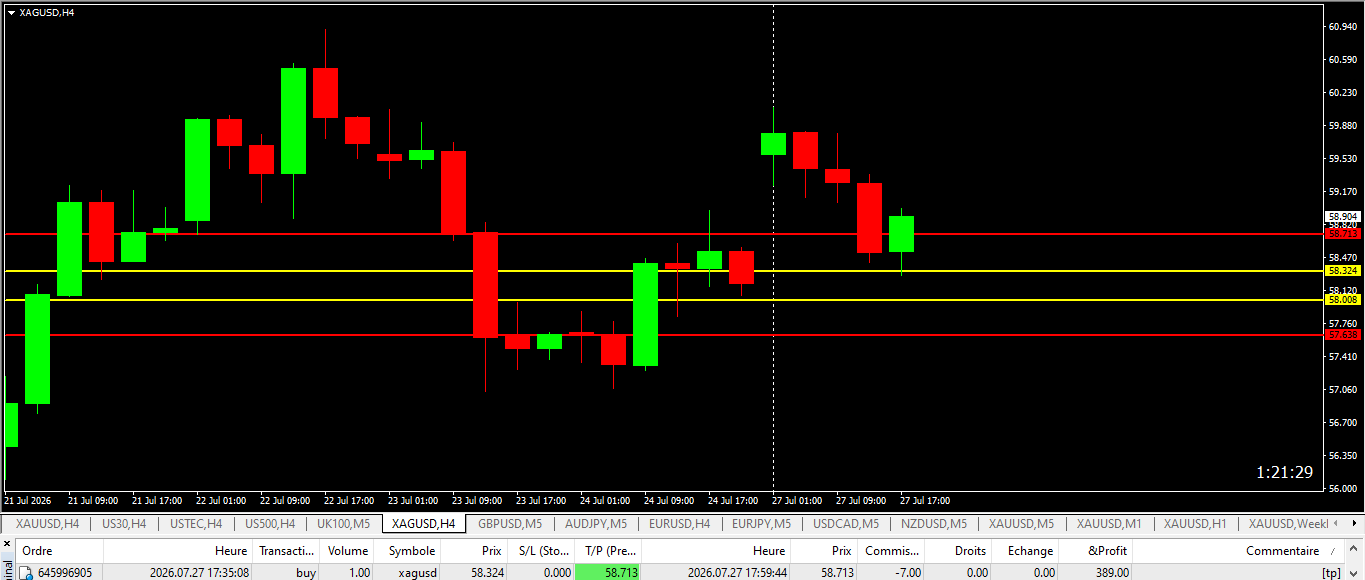
Task: Click the Commentaire column header
Action: (x=1240, y=551)
